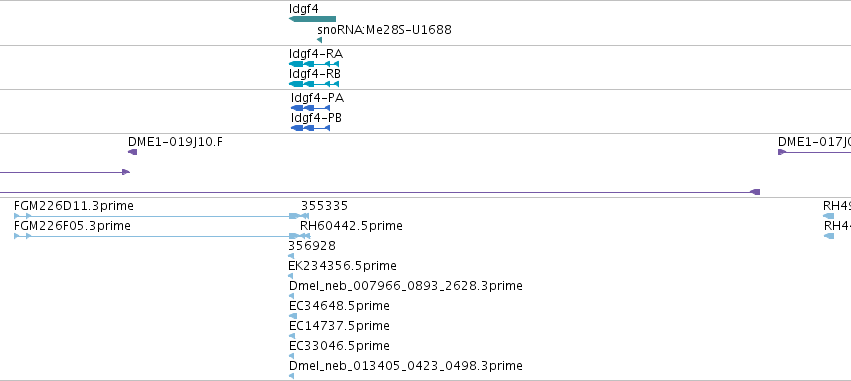
Task: Open the FGM226D11.3prime label
Action: point(74,206)
